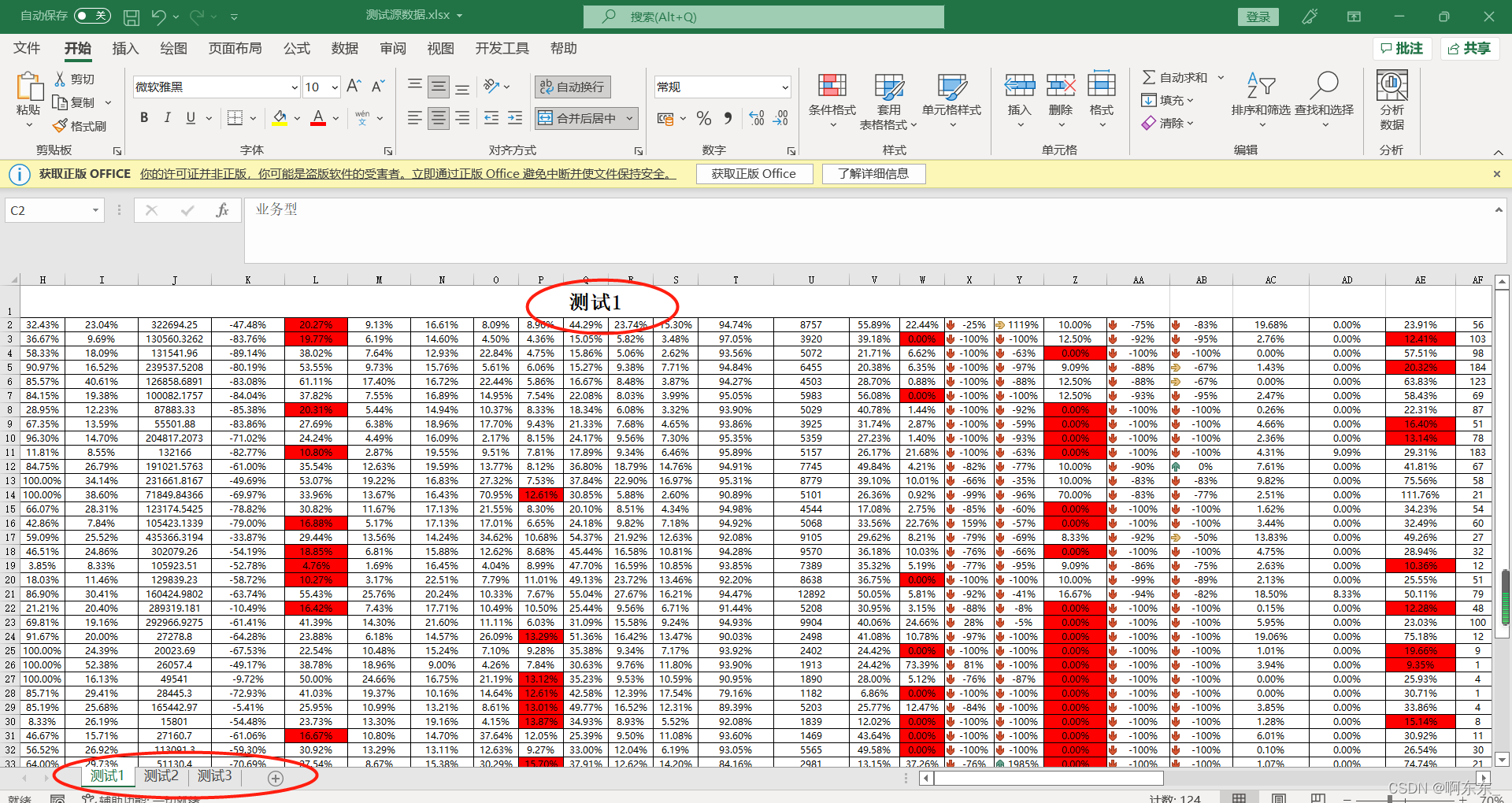Expand the Fill dropdown in Editing group
Screen dimensions: 1512x803
pos(1190,100)
